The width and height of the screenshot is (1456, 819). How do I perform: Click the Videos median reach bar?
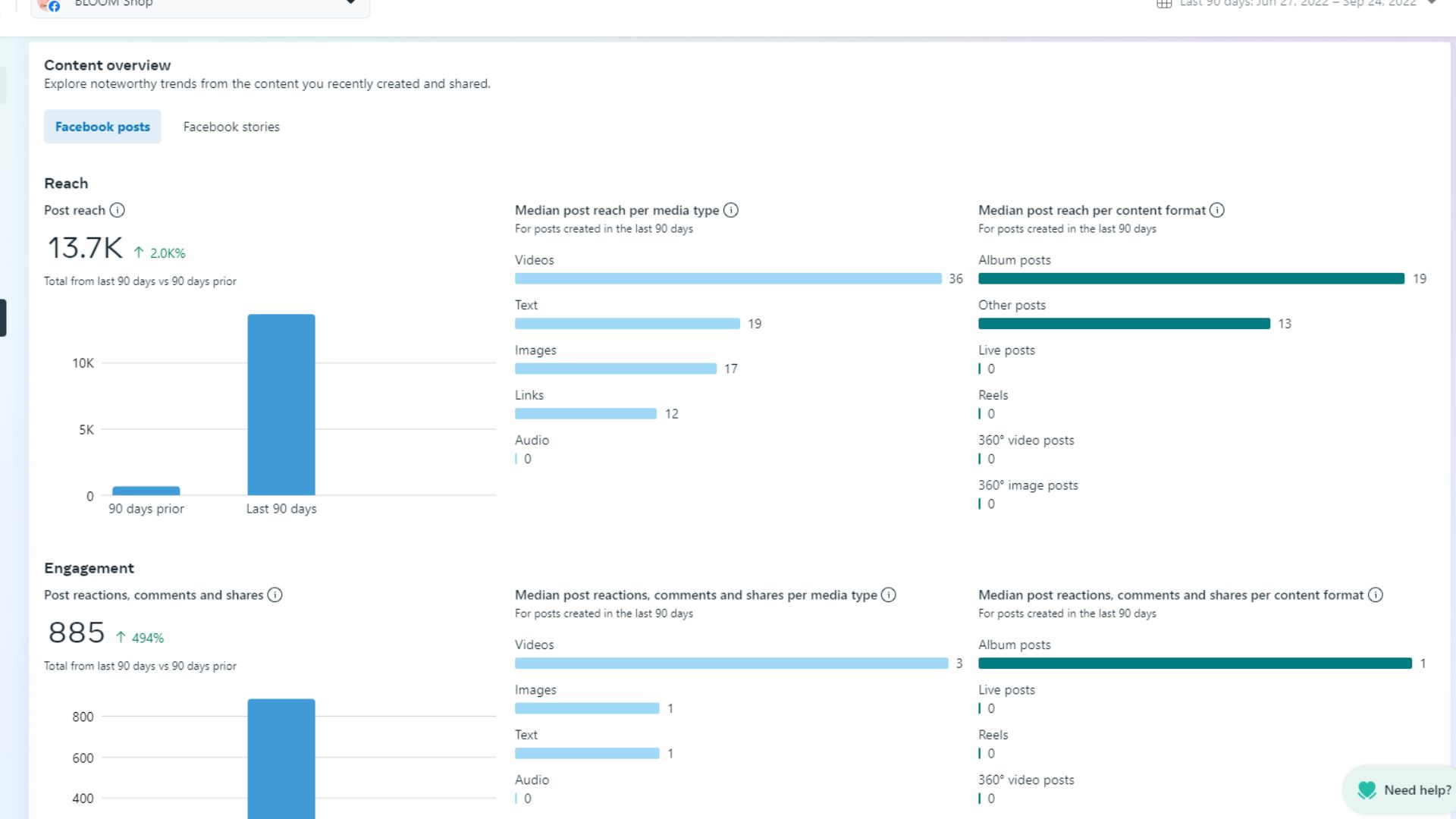pos(728,278)
